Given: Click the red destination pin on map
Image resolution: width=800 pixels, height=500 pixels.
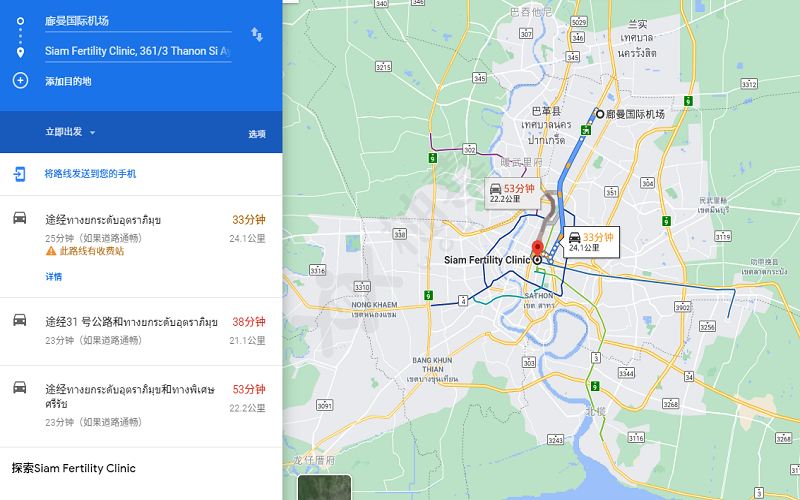Looking at the screenshot, I should (537, 250).
